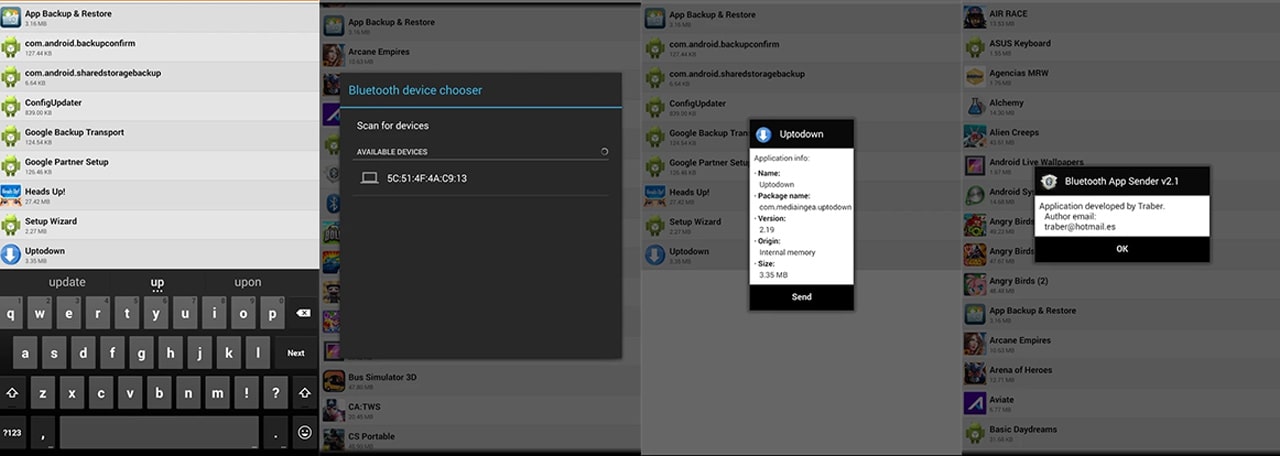Tap the space bar on the keyboard

159,432
